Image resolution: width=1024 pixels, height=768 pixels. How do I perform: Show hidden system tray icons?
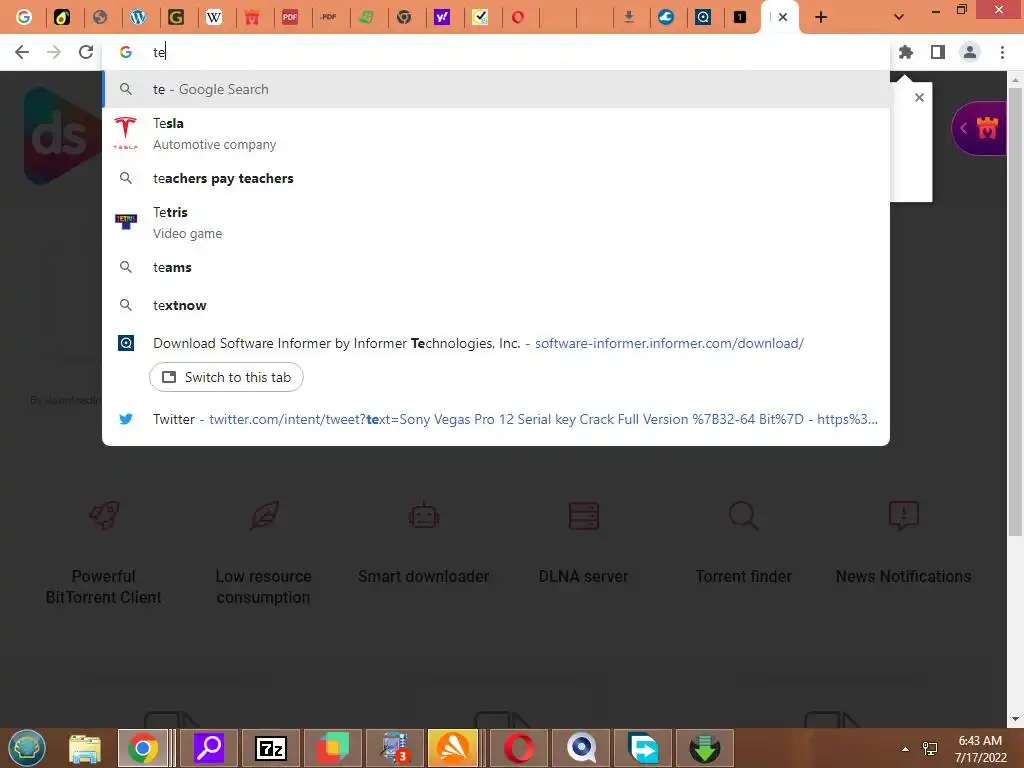coord(905,748)
